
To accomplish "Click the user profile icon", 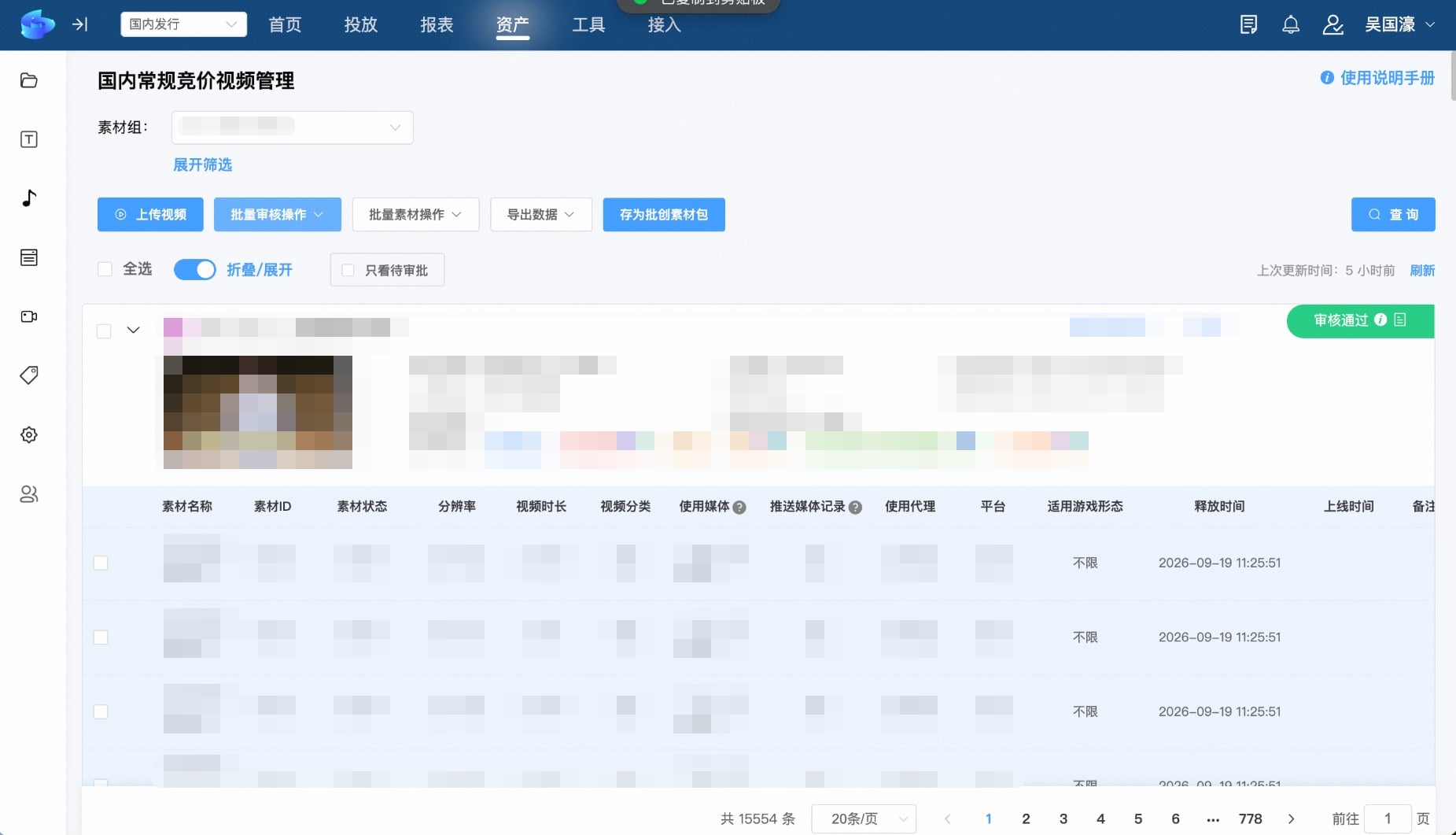I will click(1333, 24).
